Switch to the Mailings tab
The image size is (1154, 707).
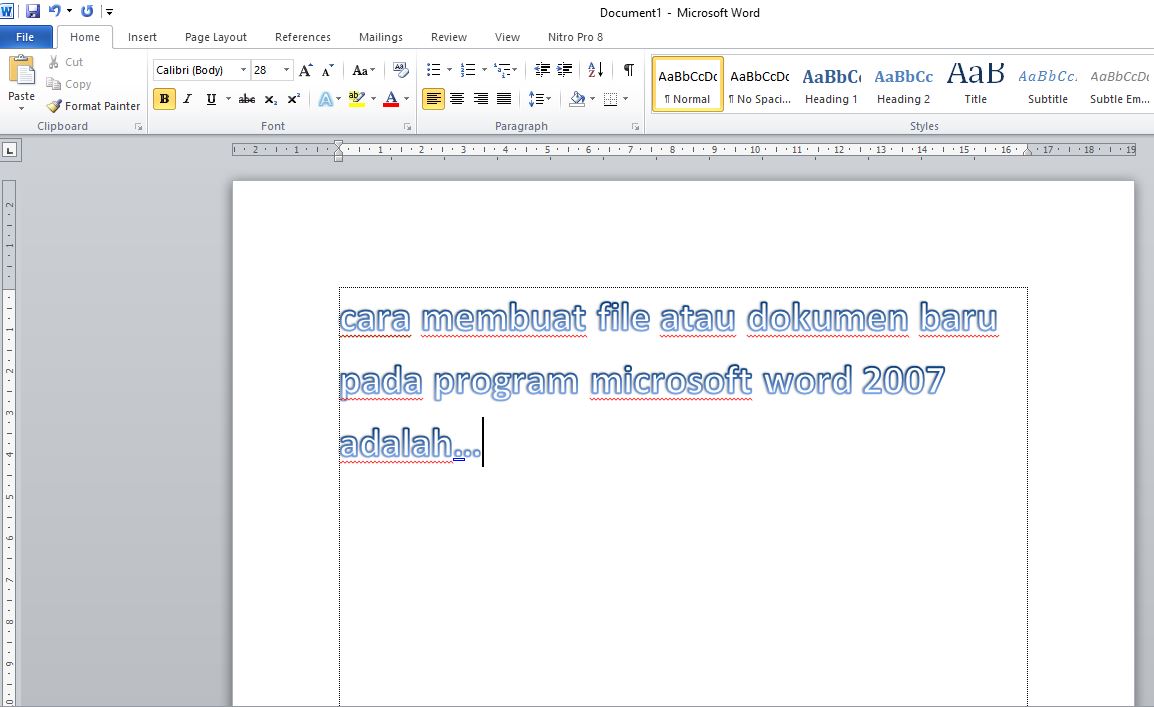(380, 37)
